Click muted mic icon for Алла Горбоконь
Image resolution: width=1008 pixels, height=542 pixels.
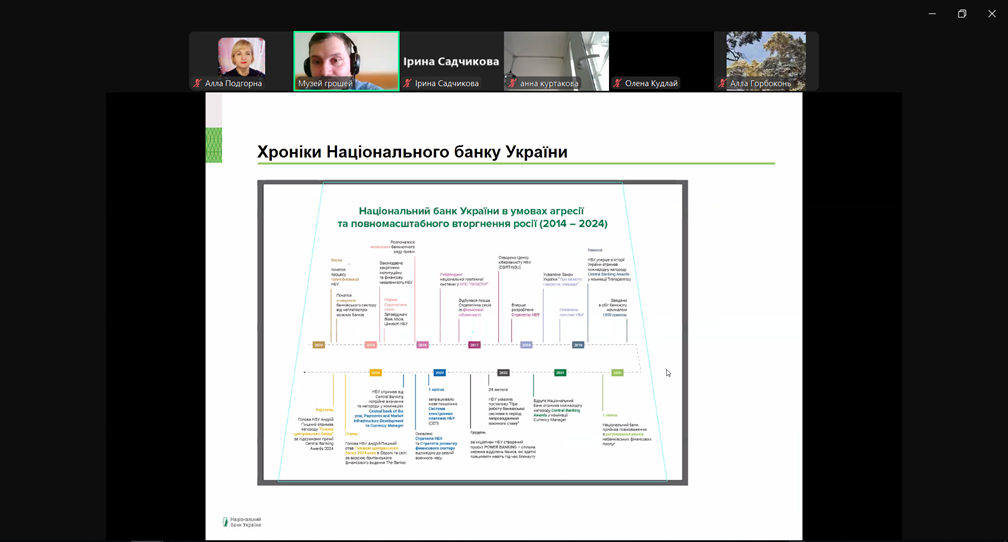(x=723, y=84)
